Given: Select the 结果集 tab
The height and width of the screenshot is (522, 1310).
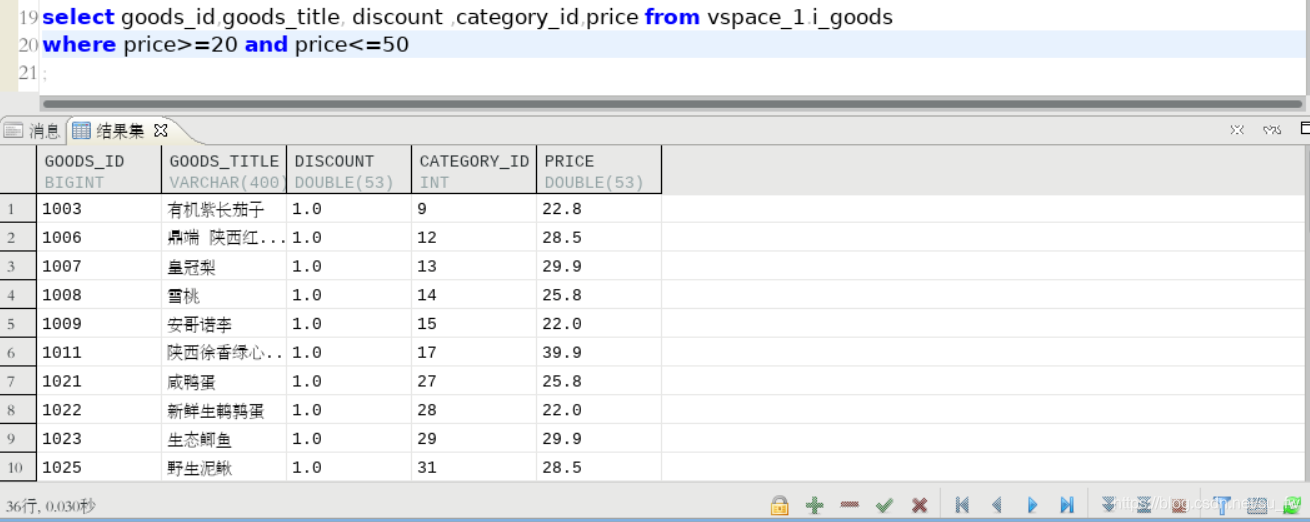Looking at the screenshot, I should pyautogui.click(x=120, y=130).
